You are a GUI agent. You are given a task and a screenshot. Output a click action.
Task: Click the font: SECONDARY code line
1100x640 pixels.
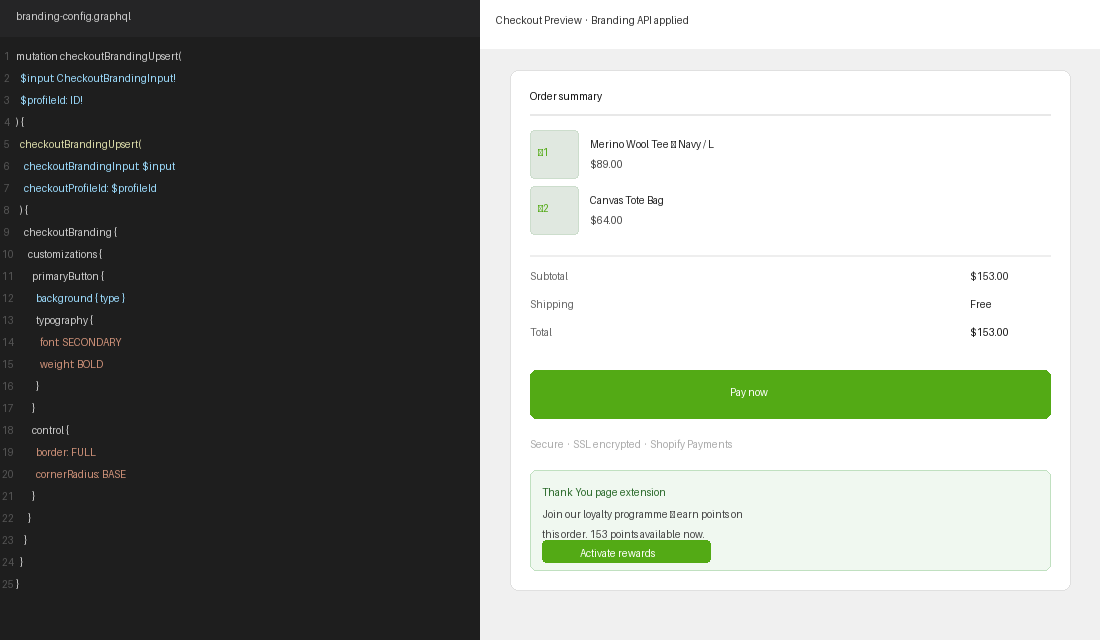click(81, 342)
